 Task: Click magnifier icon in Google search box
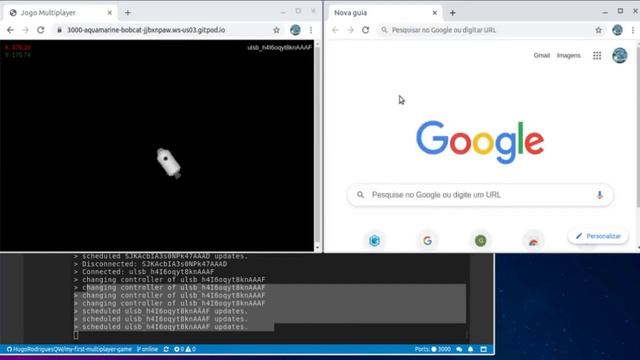[x=360, y=195]
